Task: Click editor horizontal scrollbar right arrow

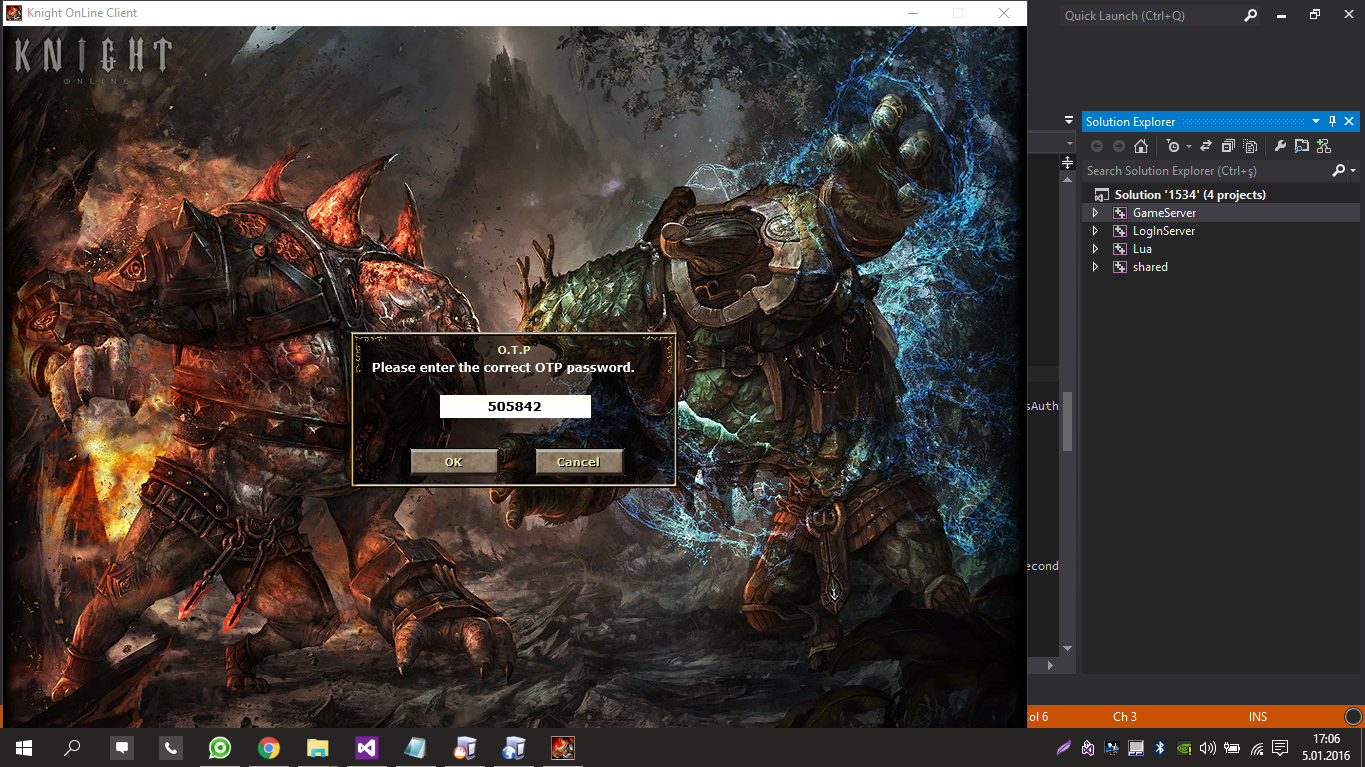Action: coord(1050,665)
